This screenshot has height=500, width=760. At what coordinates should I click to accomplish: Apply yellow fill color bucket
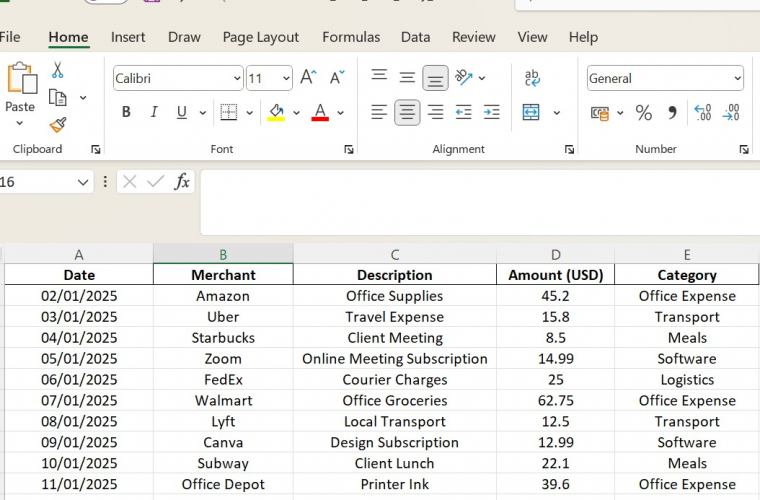[x=276, y=112]
